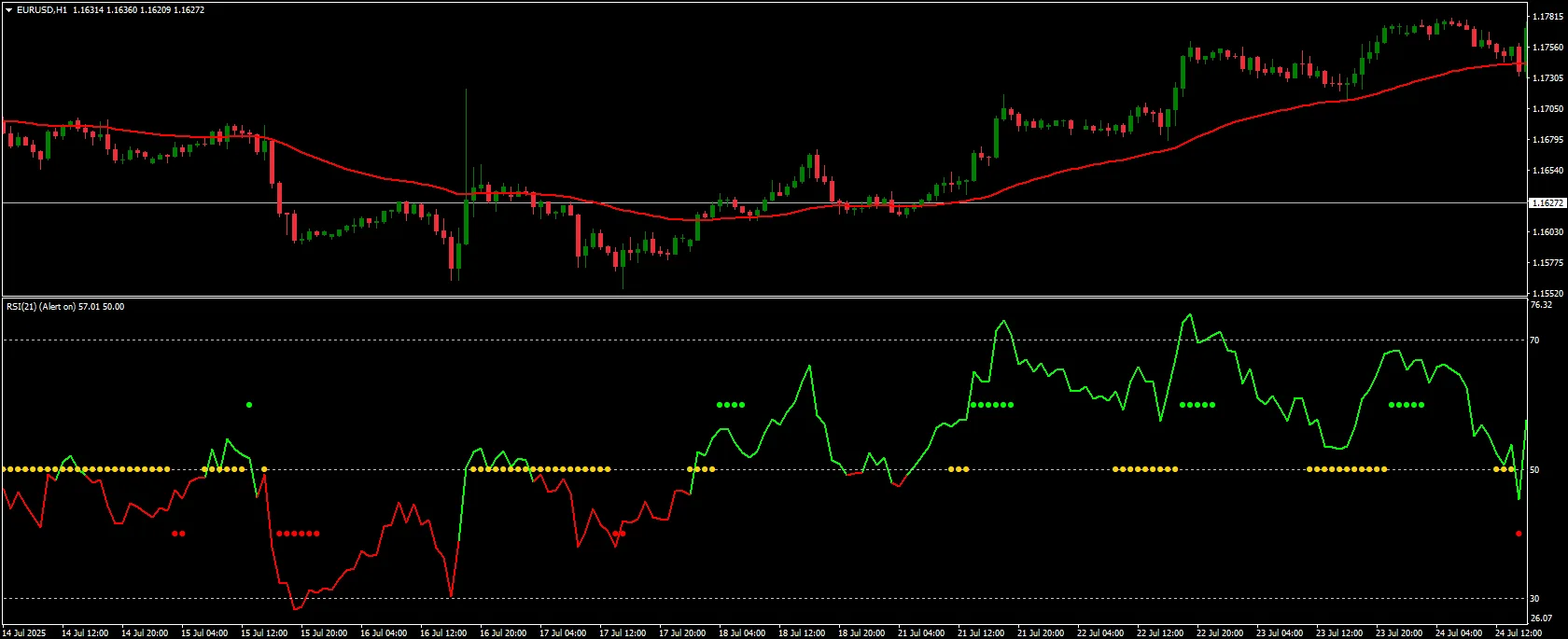This screenshot has width=1568, height=639.
Task: Click the EURUSD,H1 chart title text
Action: pyautogui.click(x=42, y=10)
